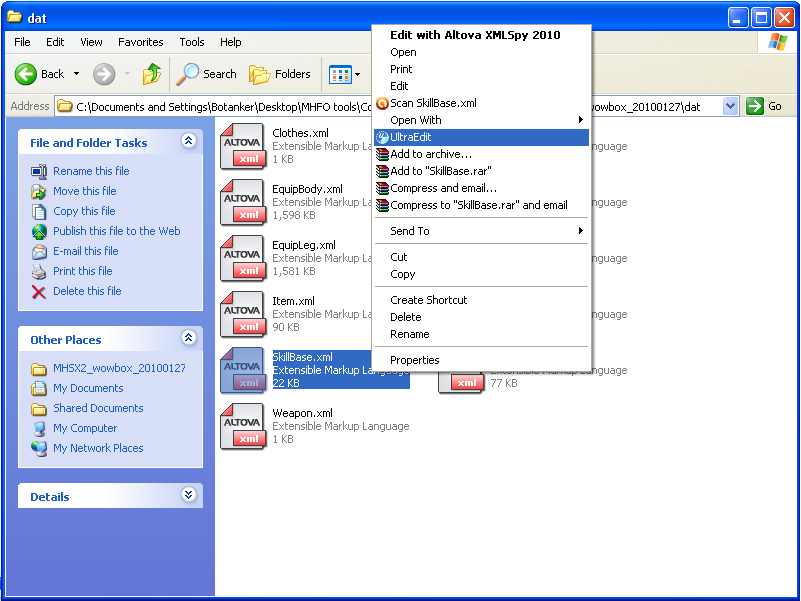Click E-mail this file link
Screen dimensions: 801x601
click(85, 251)
